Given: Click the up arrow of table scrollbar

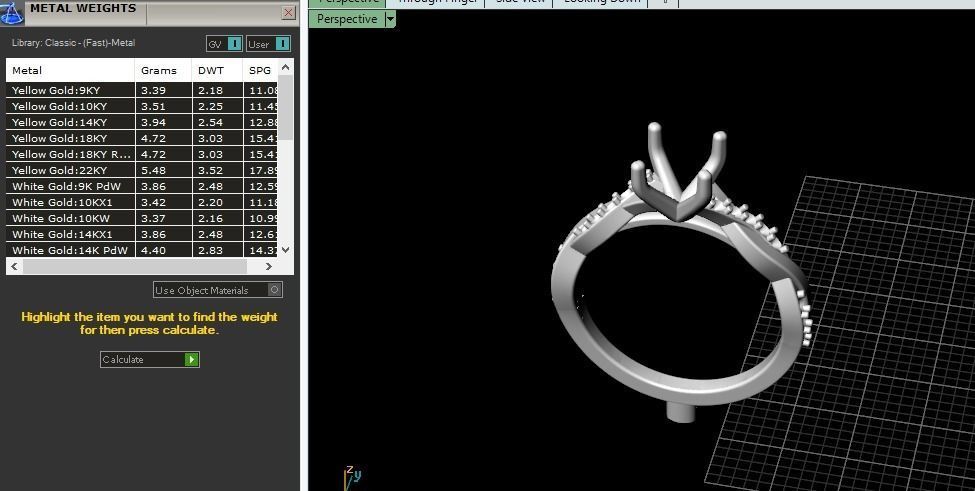Looking at the screenshot, I should (x=285, y=67).
